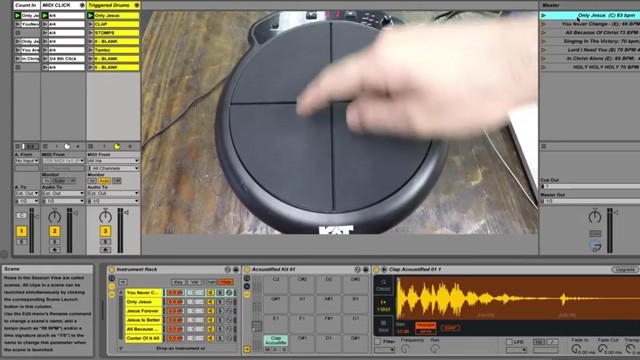Select the Master track header

(589, 5)
